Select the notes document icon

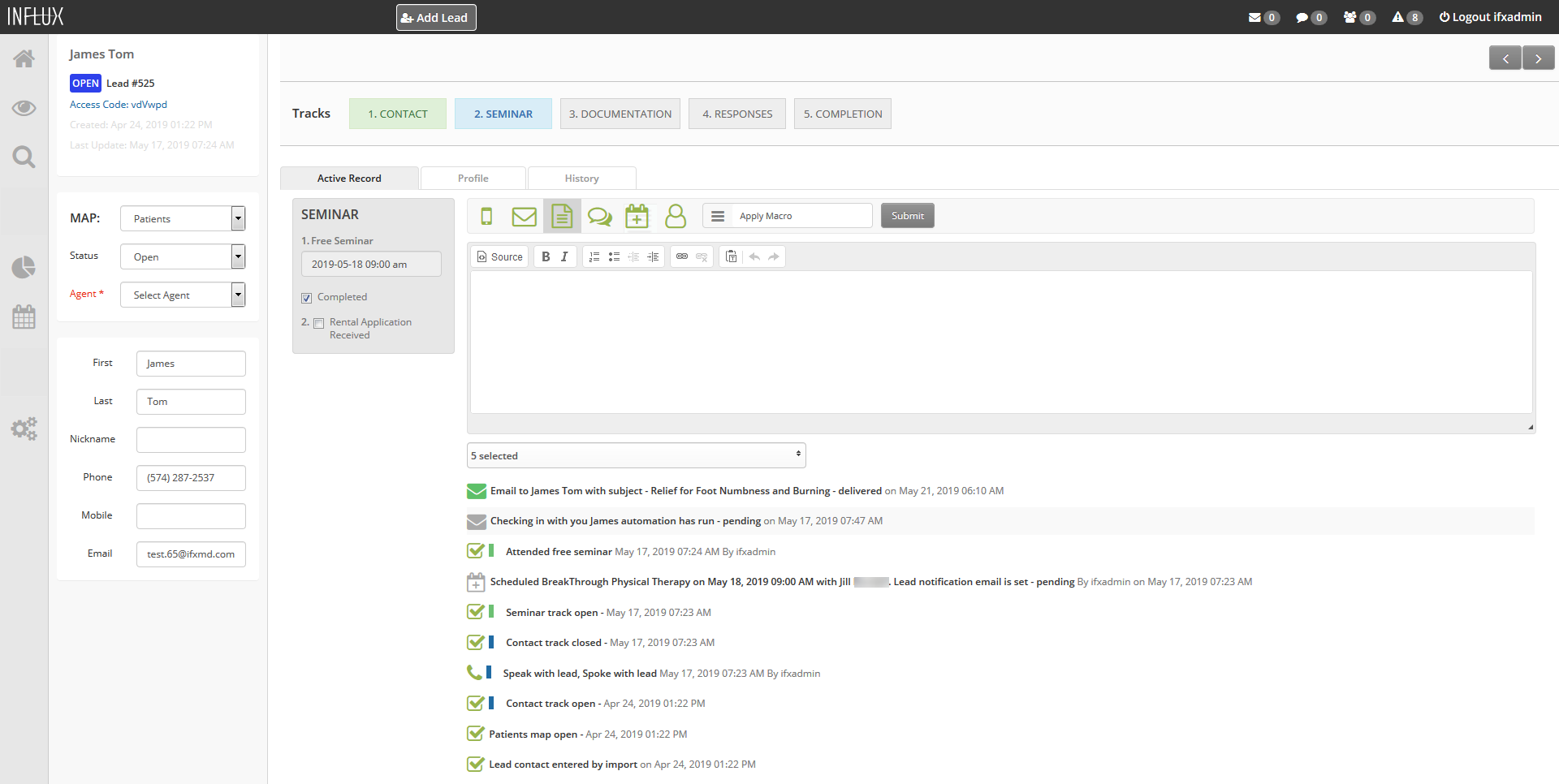(562, 216)
